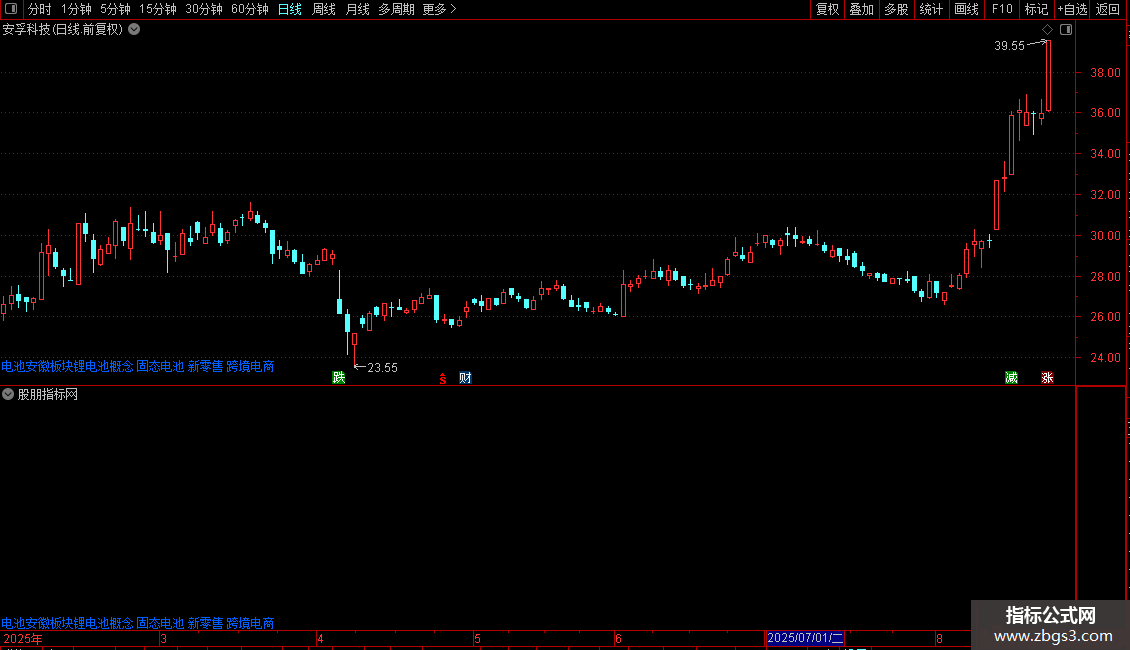
Task: Click the 叠加 overlay button
Action: pos(861,9)
